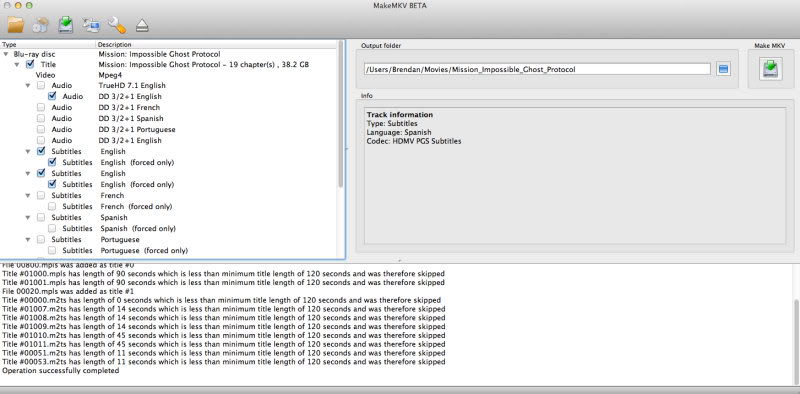Enable the DD 3/2+1 Portuguese audio checkbox
This screenshot has height=394, width=800.
point(41,130)
